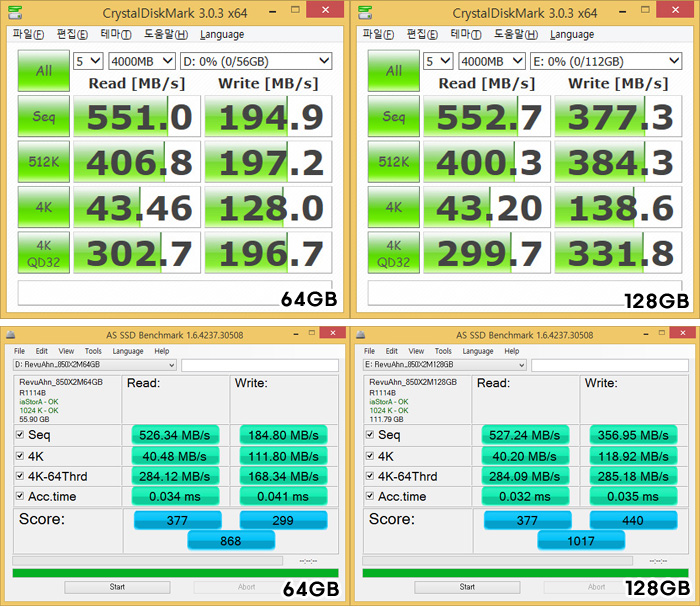Click 512K read result 400.3
This screenshot has height=607, width=700.
[x=487, y=162]
